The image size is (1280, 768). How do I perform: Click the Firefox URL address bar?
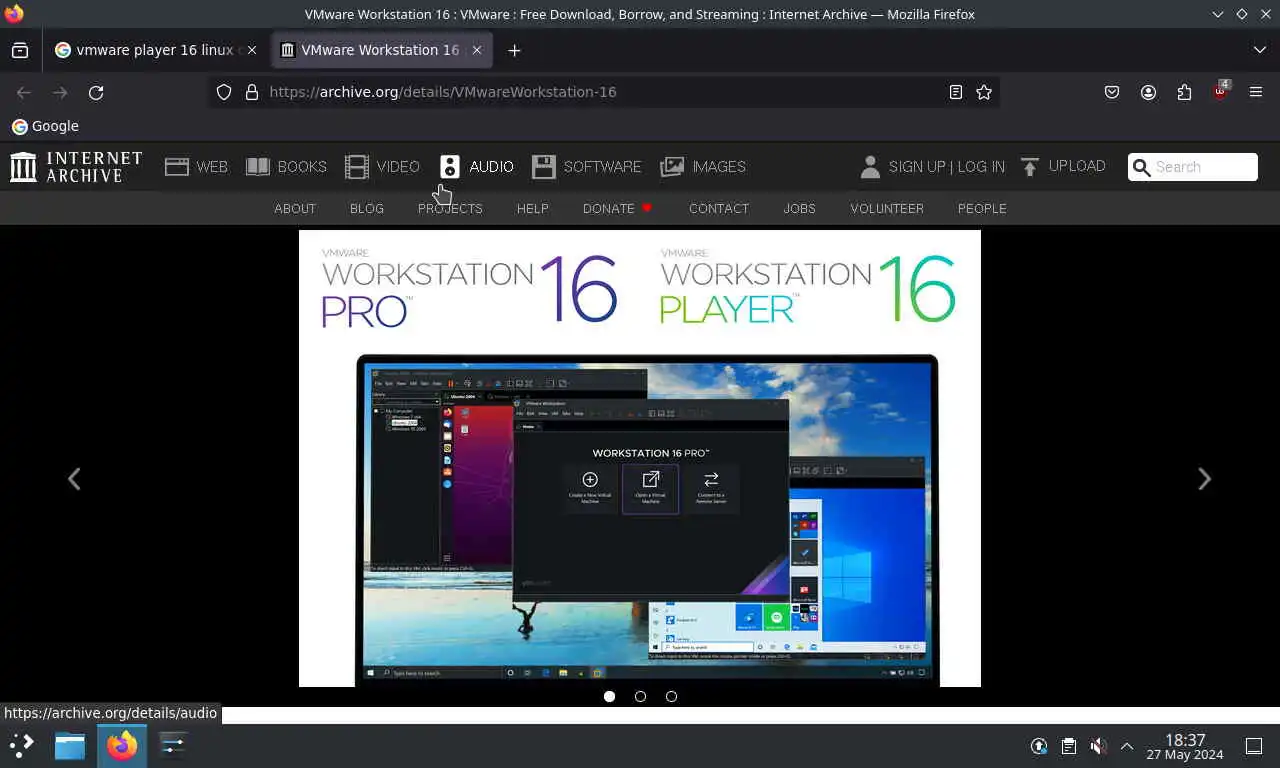coord(605,92)
